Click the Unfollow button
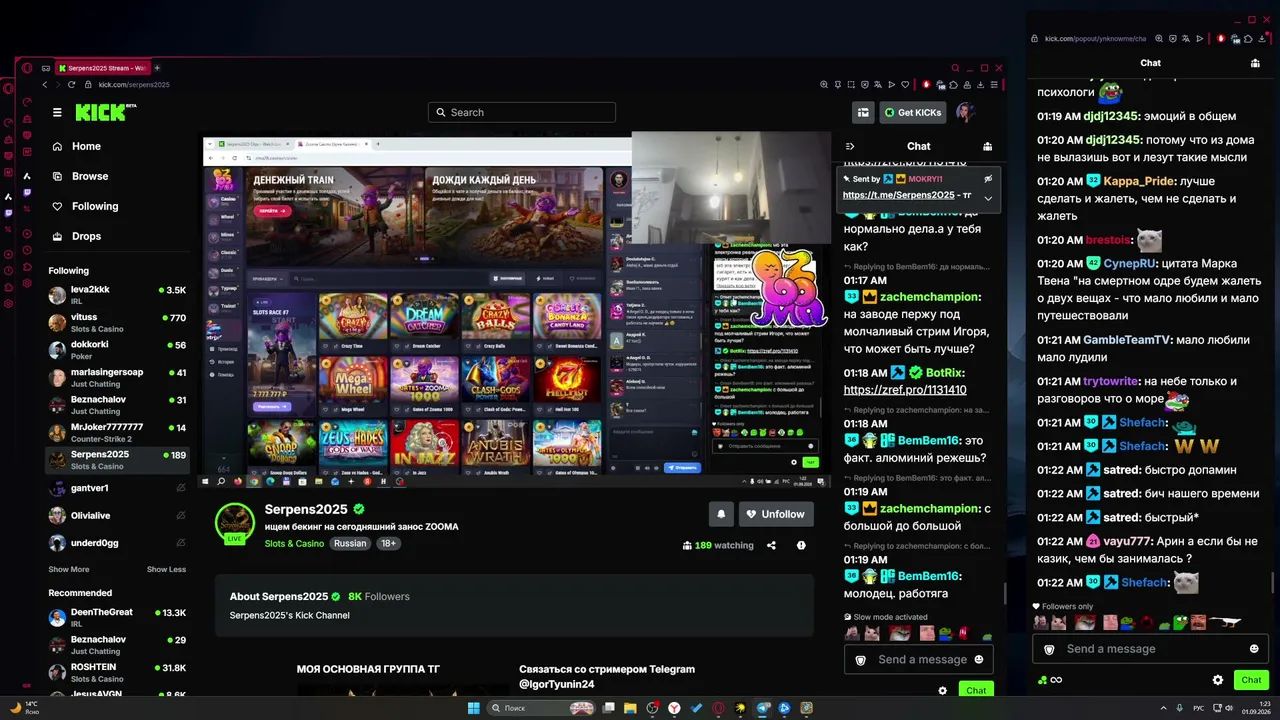 pyautogui.click(x=776, y=514)
